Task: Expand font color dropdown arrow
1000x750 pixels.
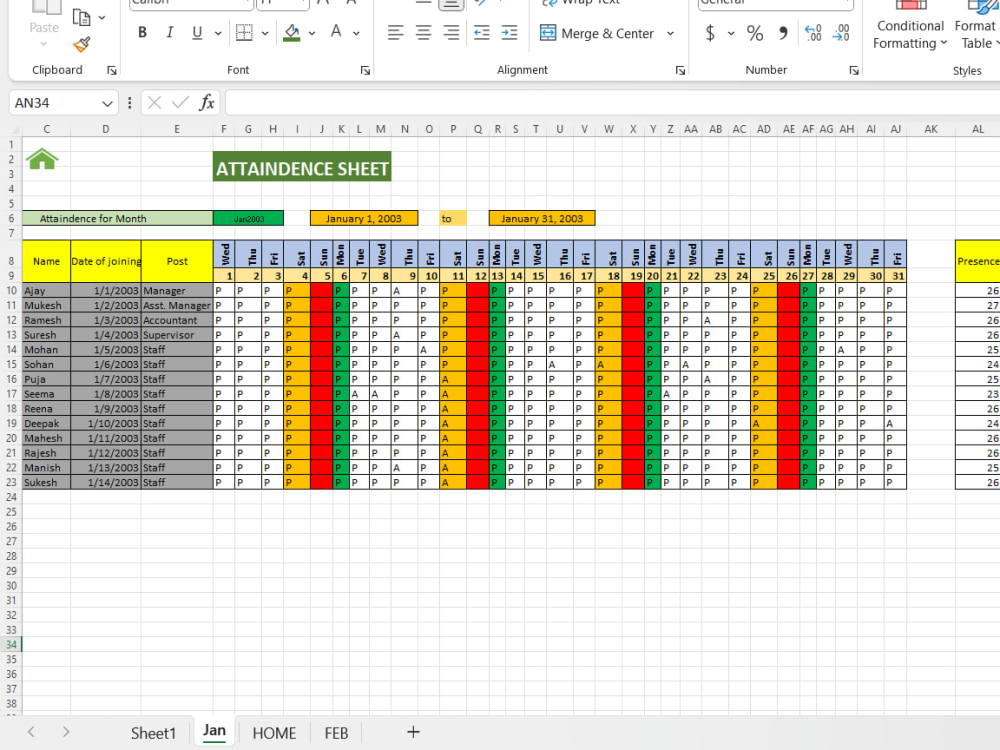Action: (357, 33)
